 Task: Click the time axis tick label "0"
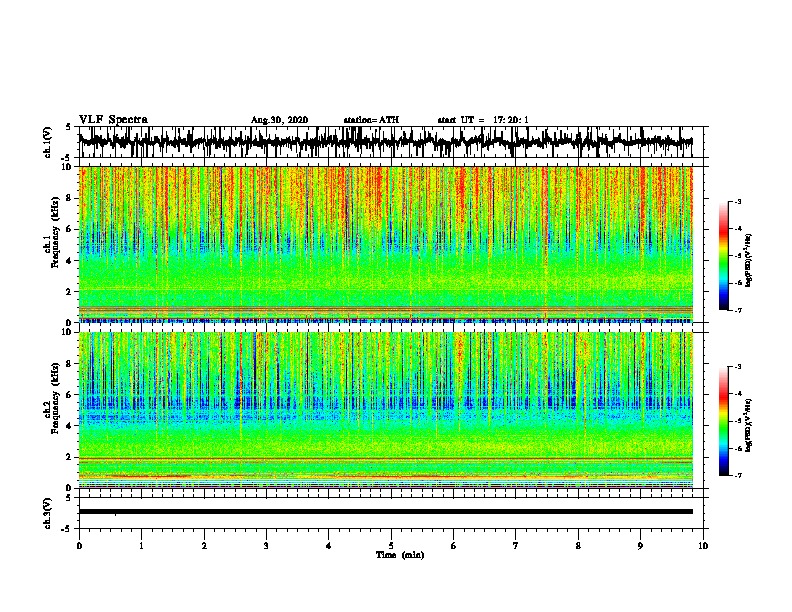tap(79, 546)
